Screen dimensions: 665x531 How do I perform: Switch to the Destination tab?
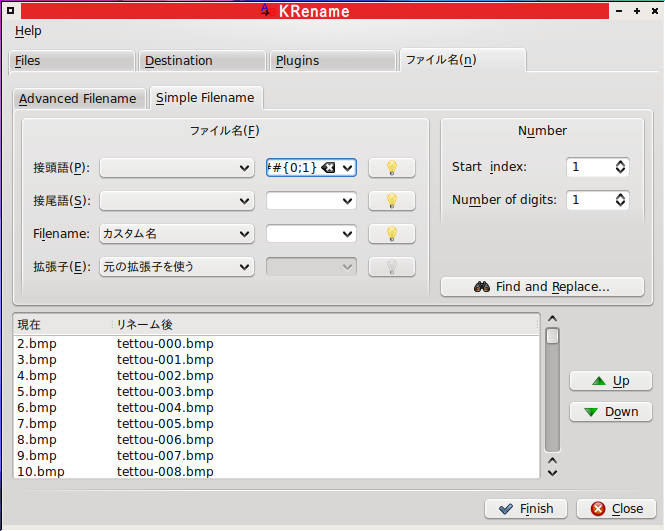(x=202, y=61)
